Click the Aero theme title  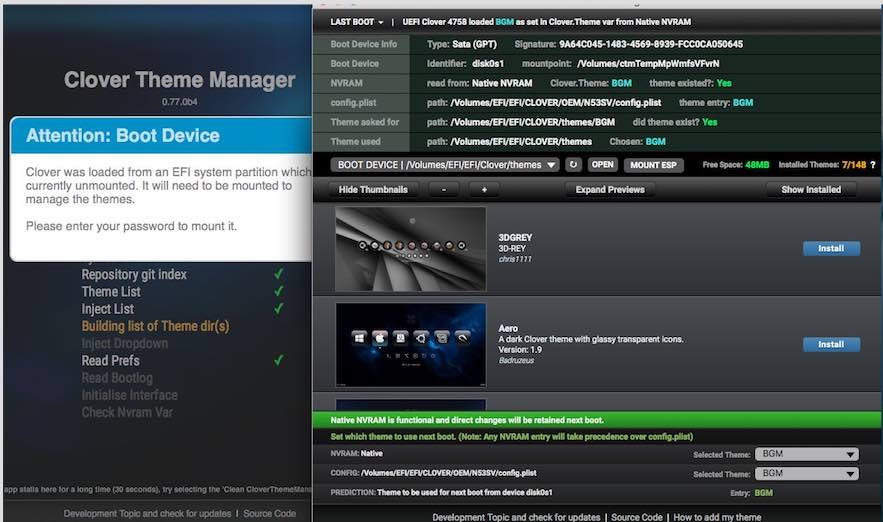[508, 328]
